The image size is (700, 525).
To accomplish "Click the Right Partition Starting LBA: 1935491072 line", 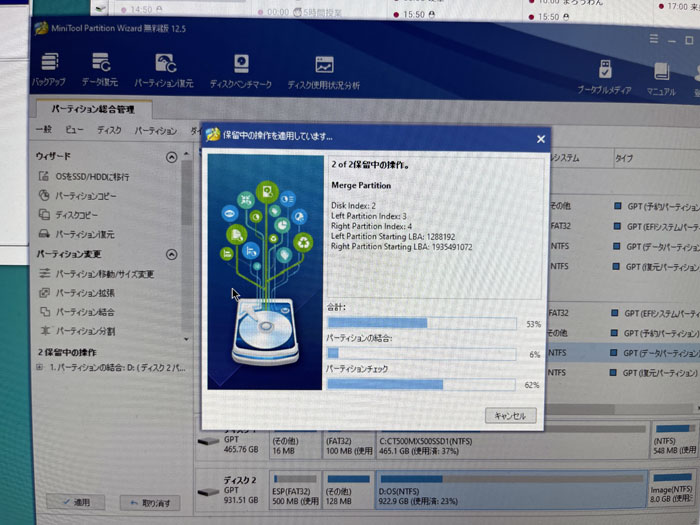I will point(401,247).
